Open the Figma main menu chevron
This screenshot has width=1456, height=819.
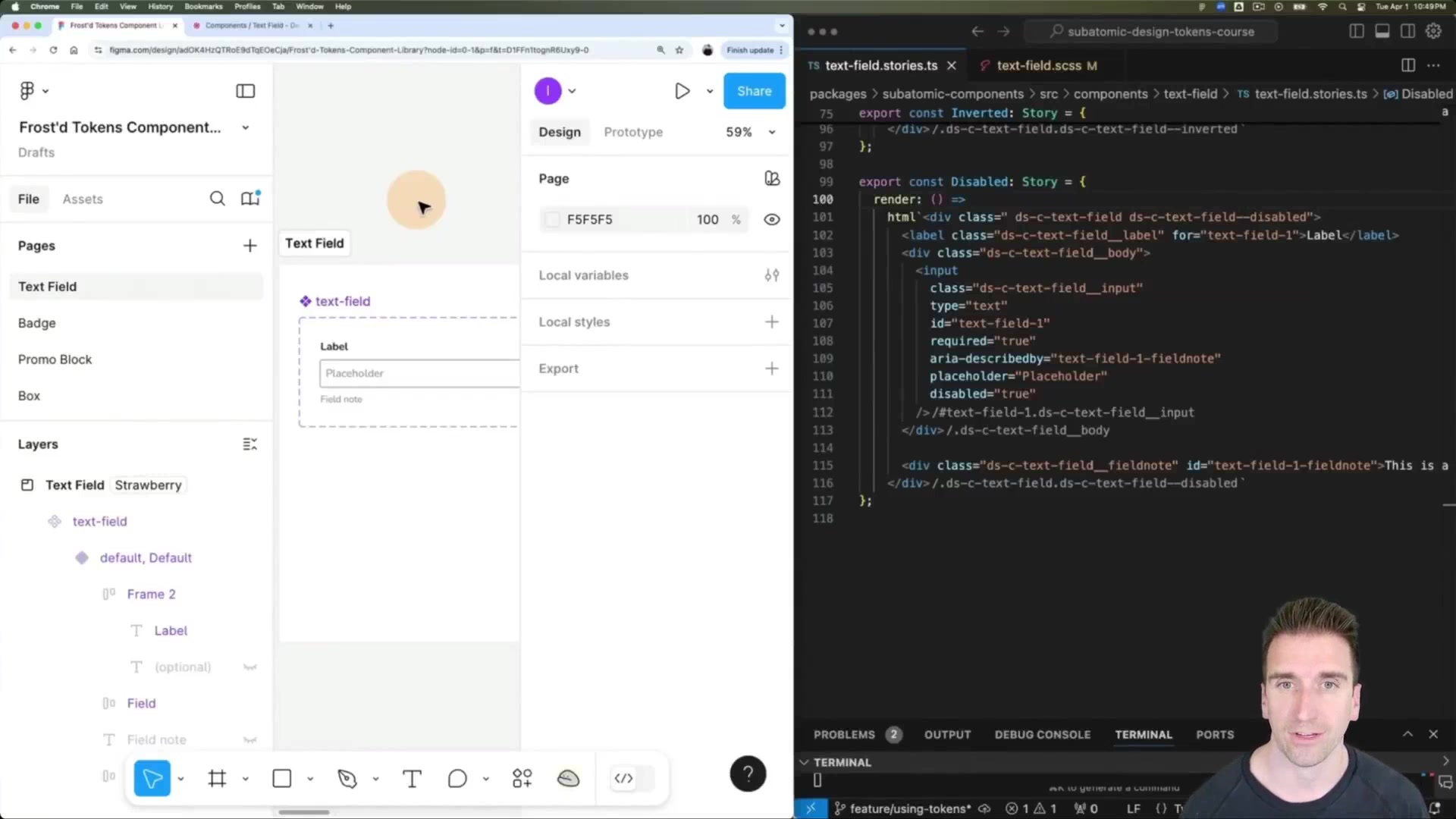45,91
